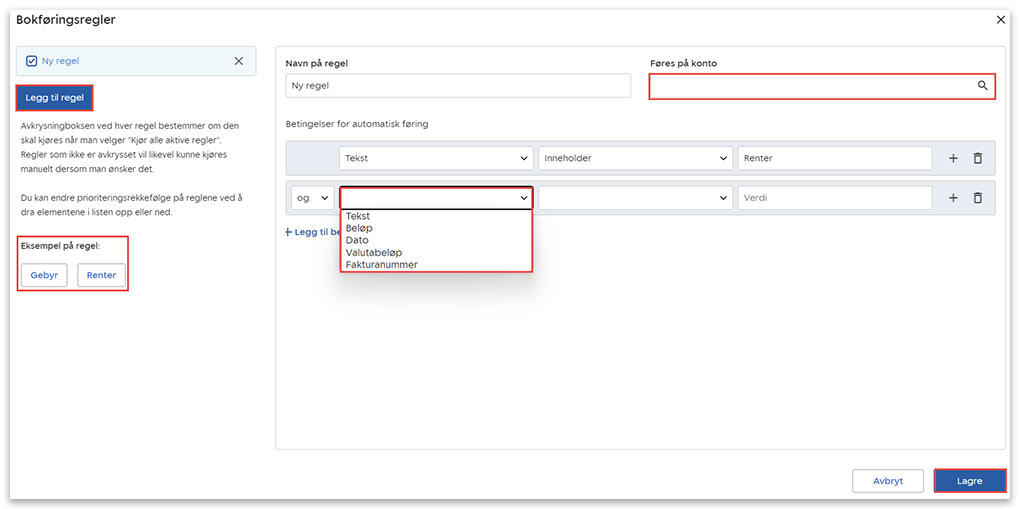Delete the Renter condition row via trash icon

click(x=978, y=158)
